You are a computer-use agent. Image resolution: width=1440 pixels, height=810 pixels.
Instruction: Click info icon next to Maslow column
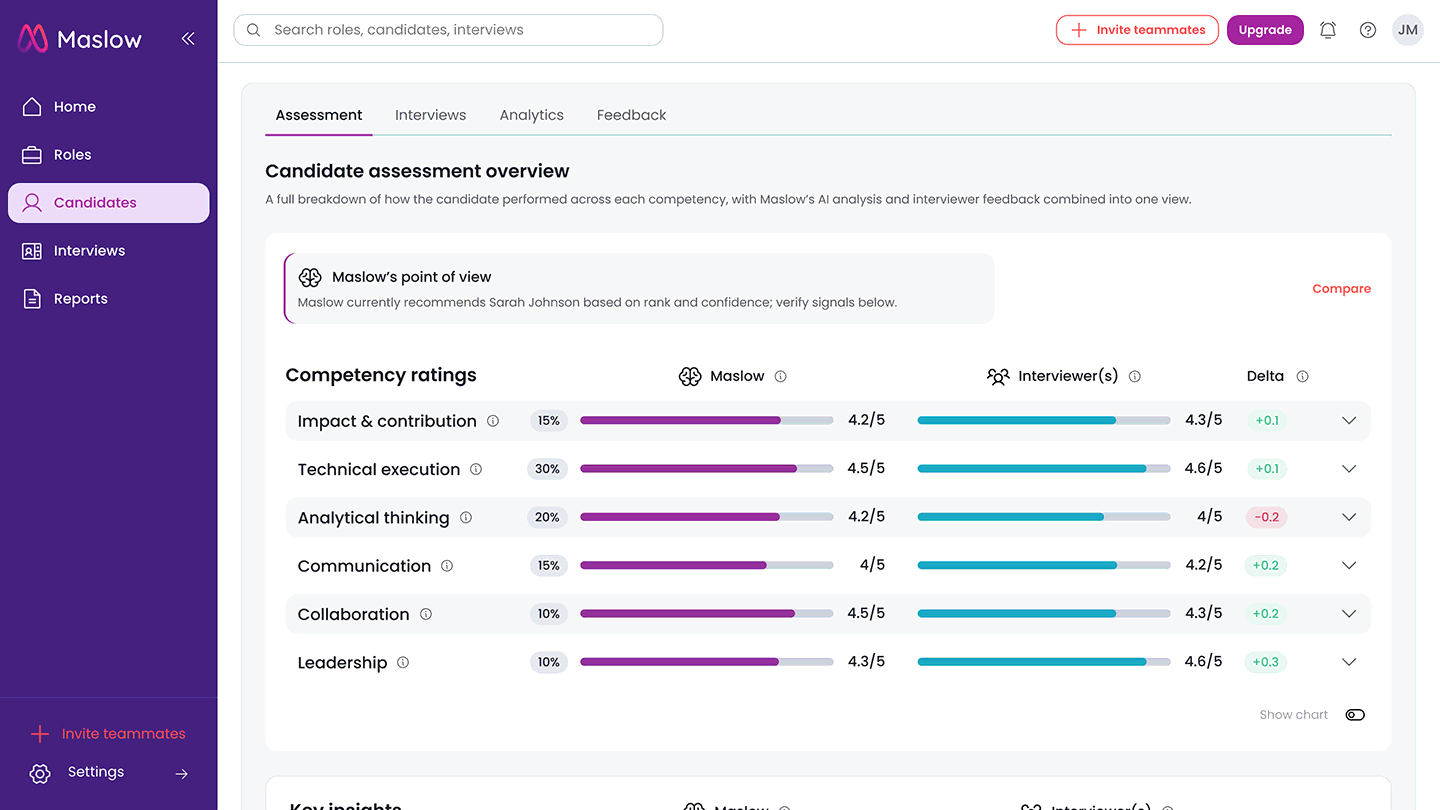coord(781,377)
